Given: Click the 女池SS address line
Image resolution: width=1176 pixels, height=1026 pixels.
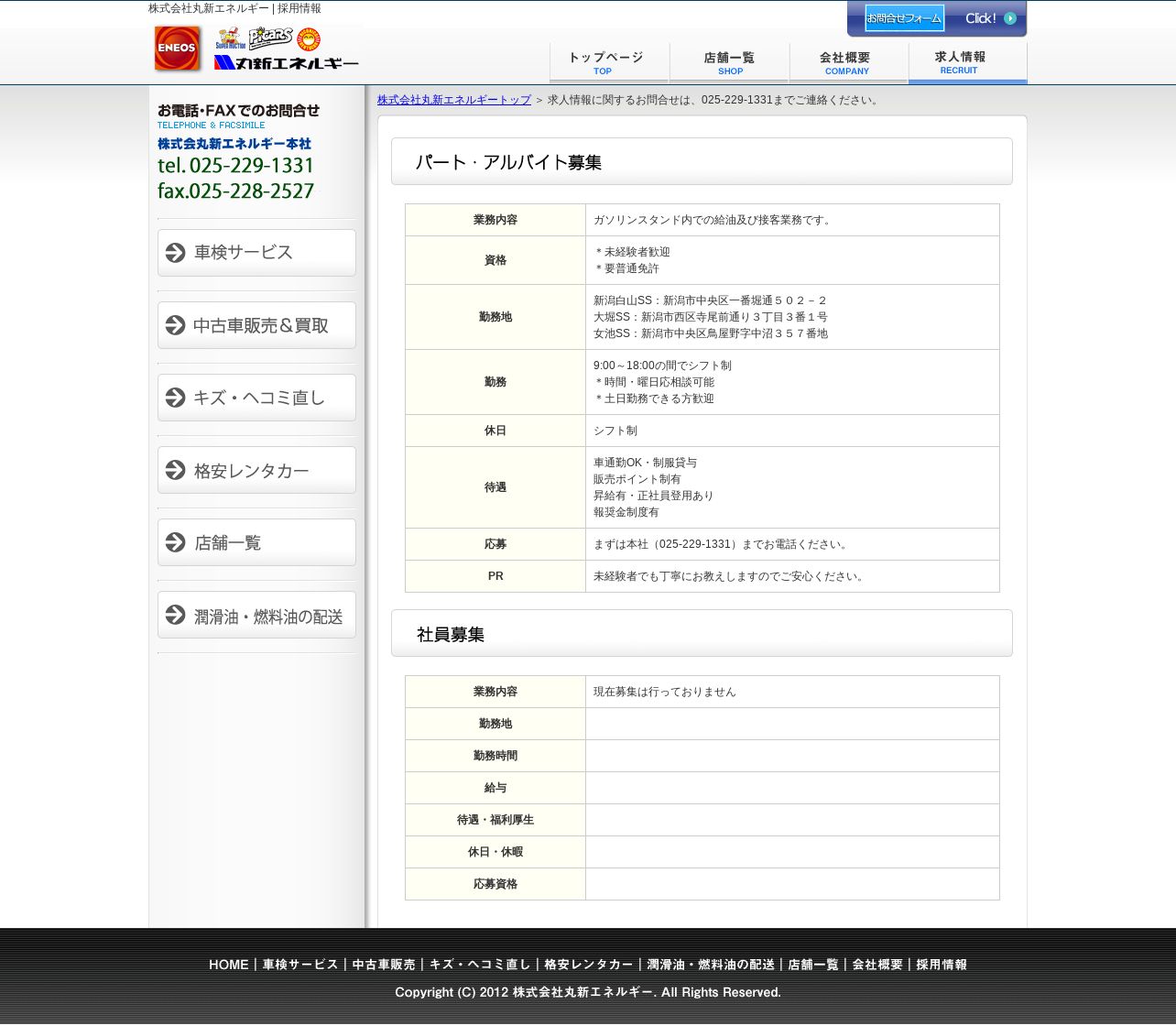Looking at the screenshot, I should click(711, 333).
